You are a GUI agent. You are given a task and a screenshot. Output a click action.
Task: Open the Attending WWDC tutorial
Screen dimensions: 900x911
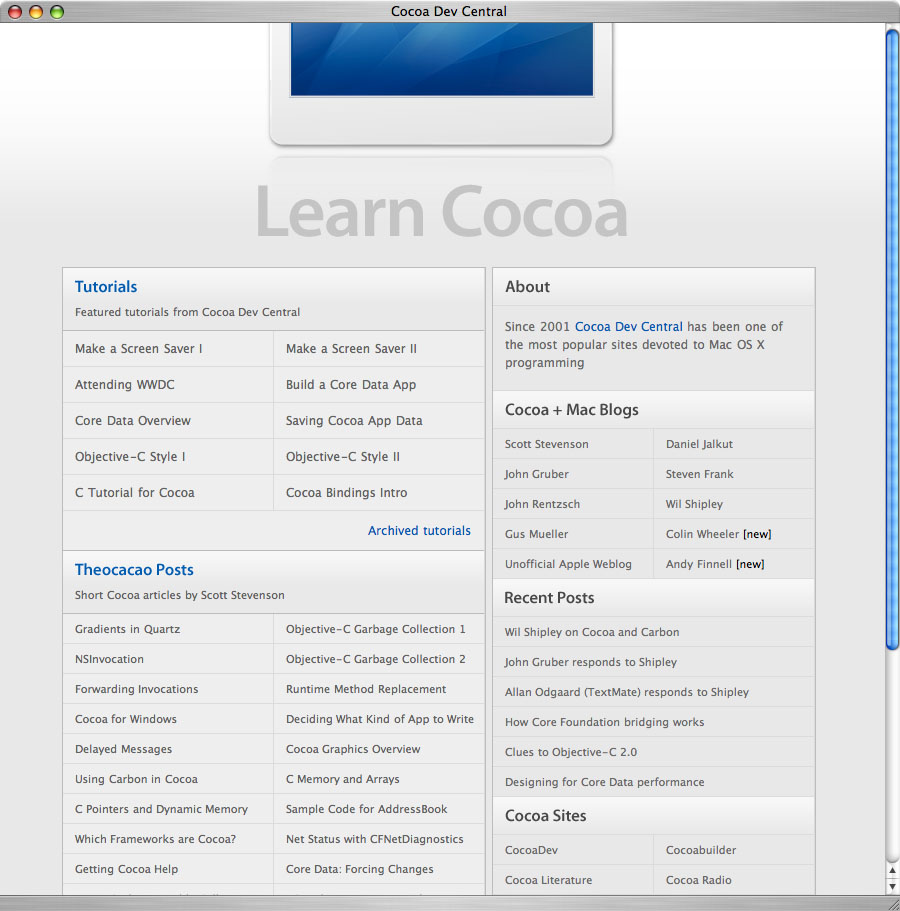point(124,385)
